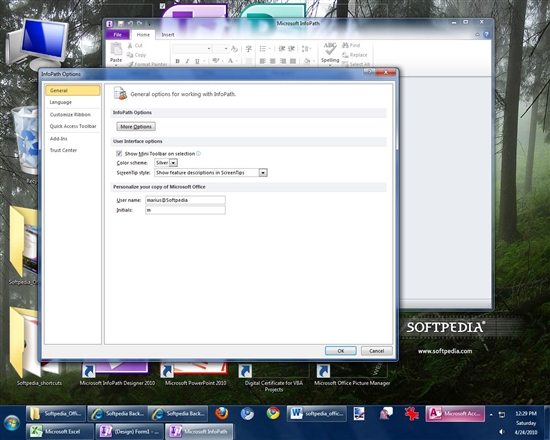Click the Find binoculars icon in ribbon
The width and height of the screenshot is (550, 440).
345,45
